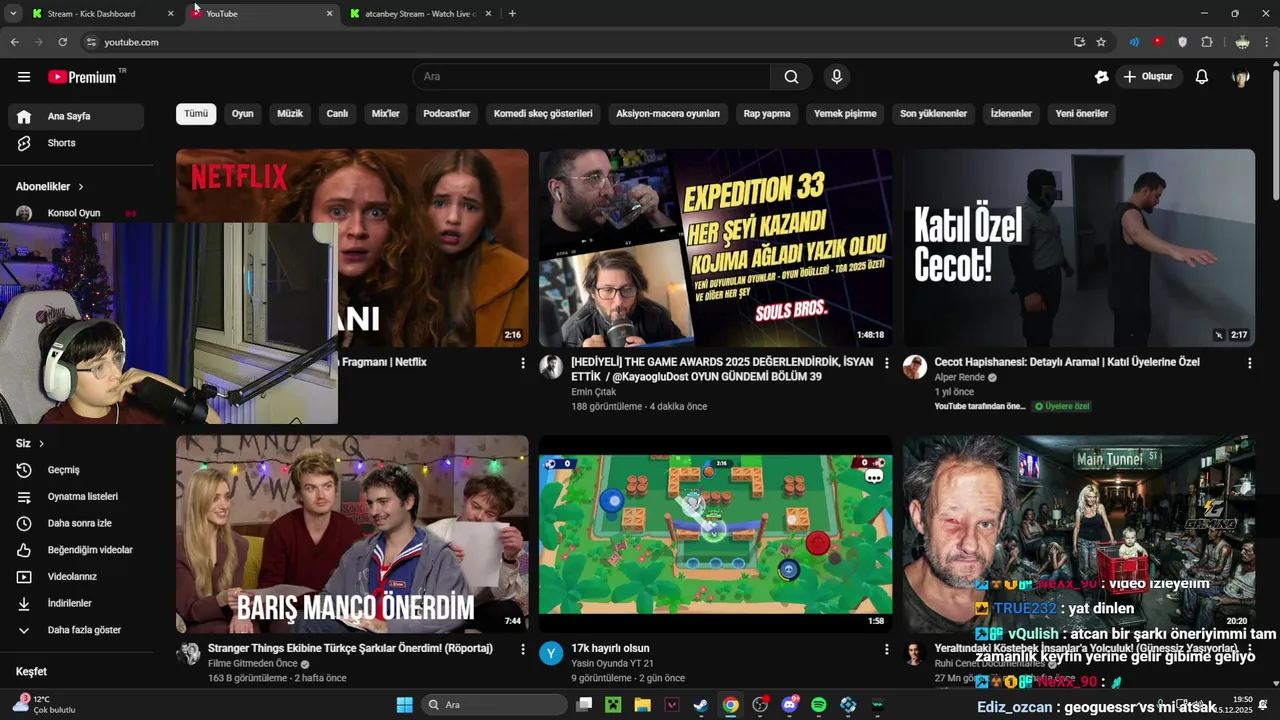
Task: Start voice search with microphone icon
Action: point(837,77)
